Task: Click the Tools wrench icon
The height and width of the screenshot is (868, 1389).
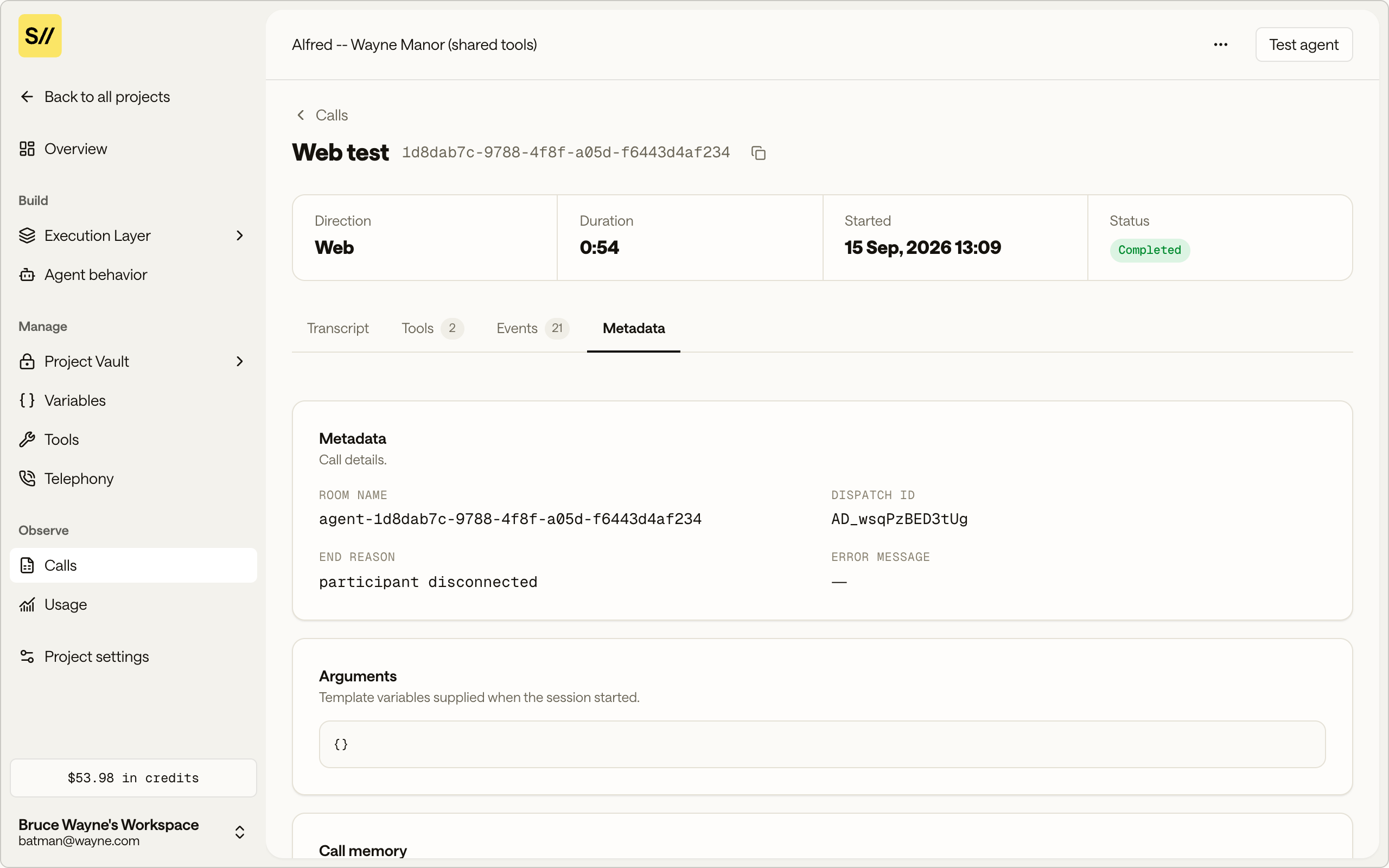Action: click(27, 439)
